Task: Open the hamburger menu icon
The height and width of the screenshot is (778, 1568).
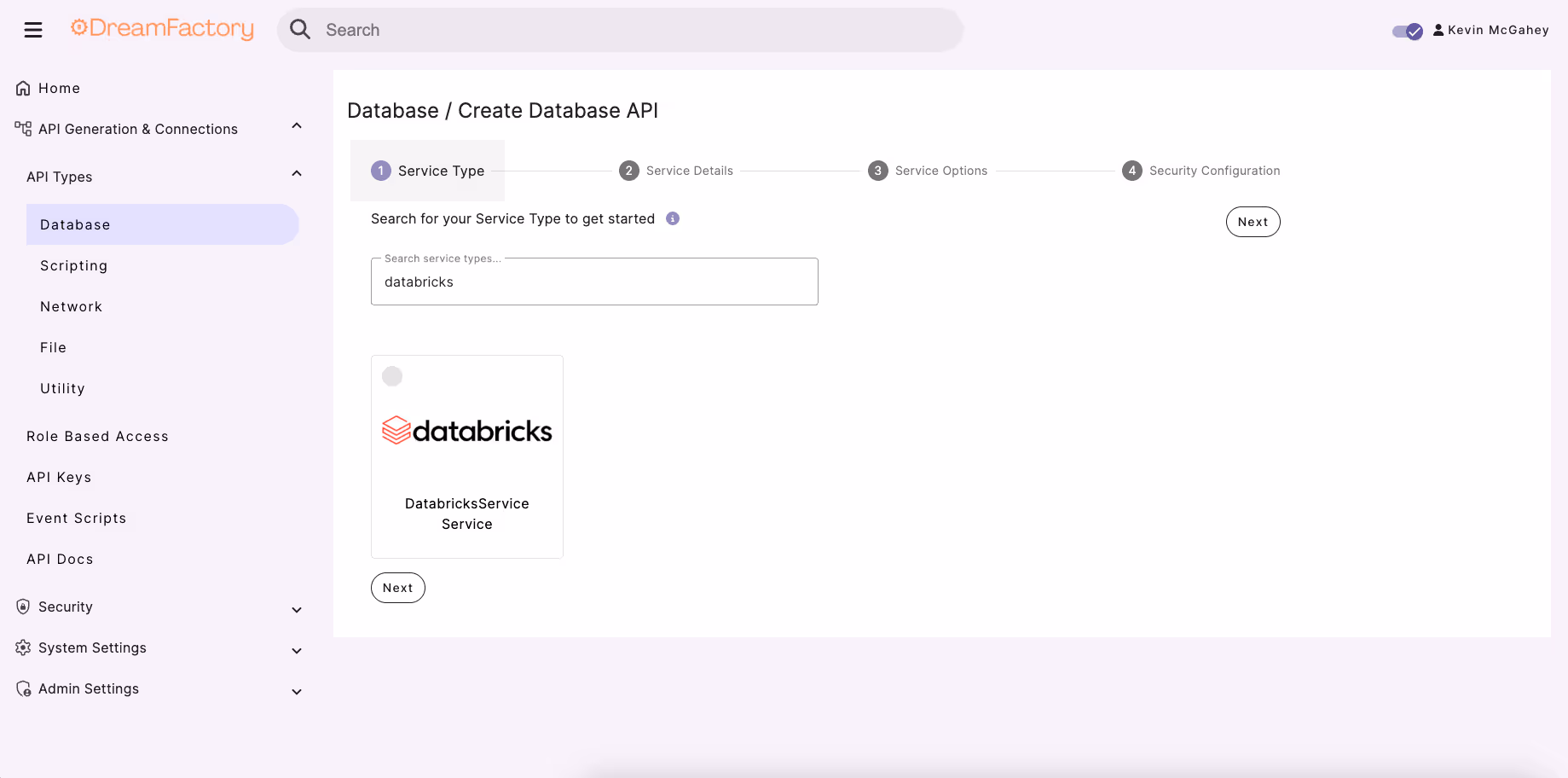Action: pyautogui.click(x=33, y=31)
